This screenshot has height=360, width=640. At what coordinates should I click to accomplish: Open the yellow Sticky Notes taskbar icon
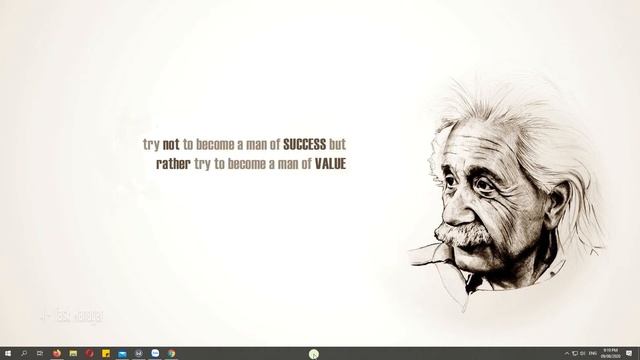[106, 353]
